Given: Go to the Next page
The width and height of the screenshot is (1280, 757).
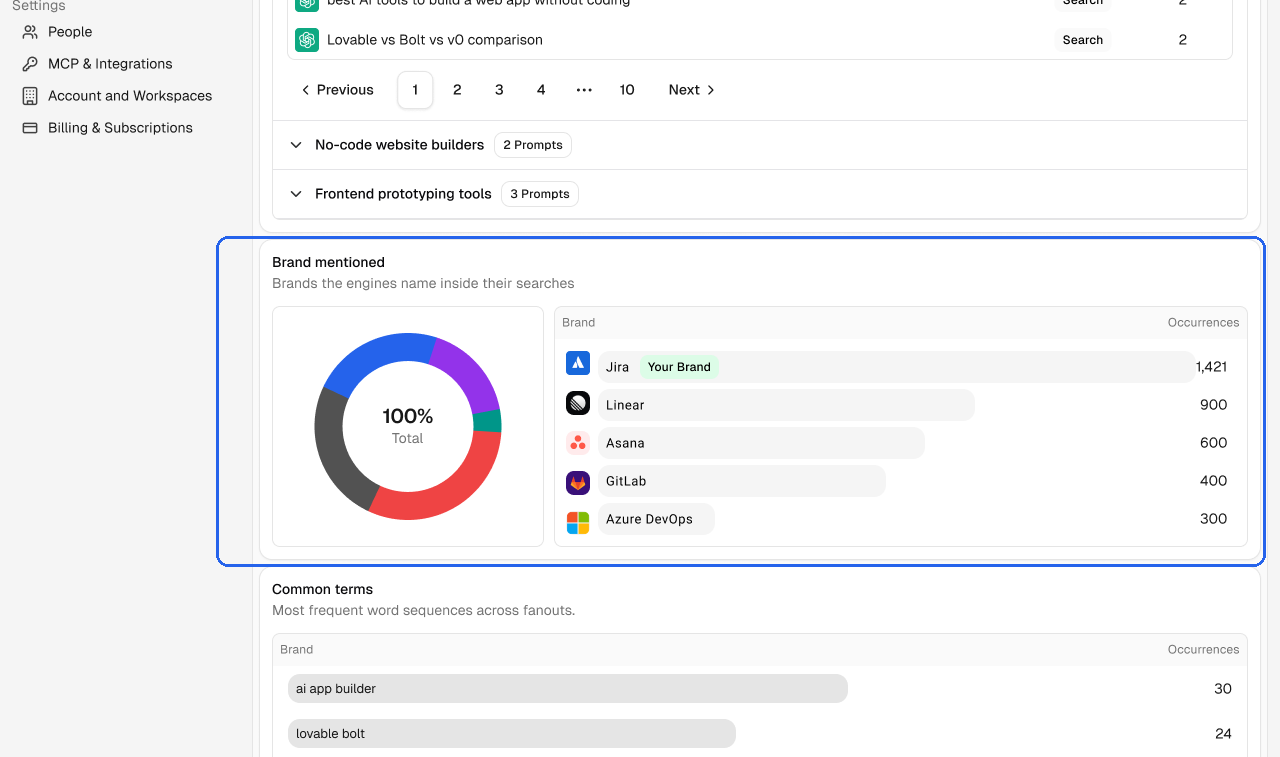Looking at the screenshot, I should point(692,90).
